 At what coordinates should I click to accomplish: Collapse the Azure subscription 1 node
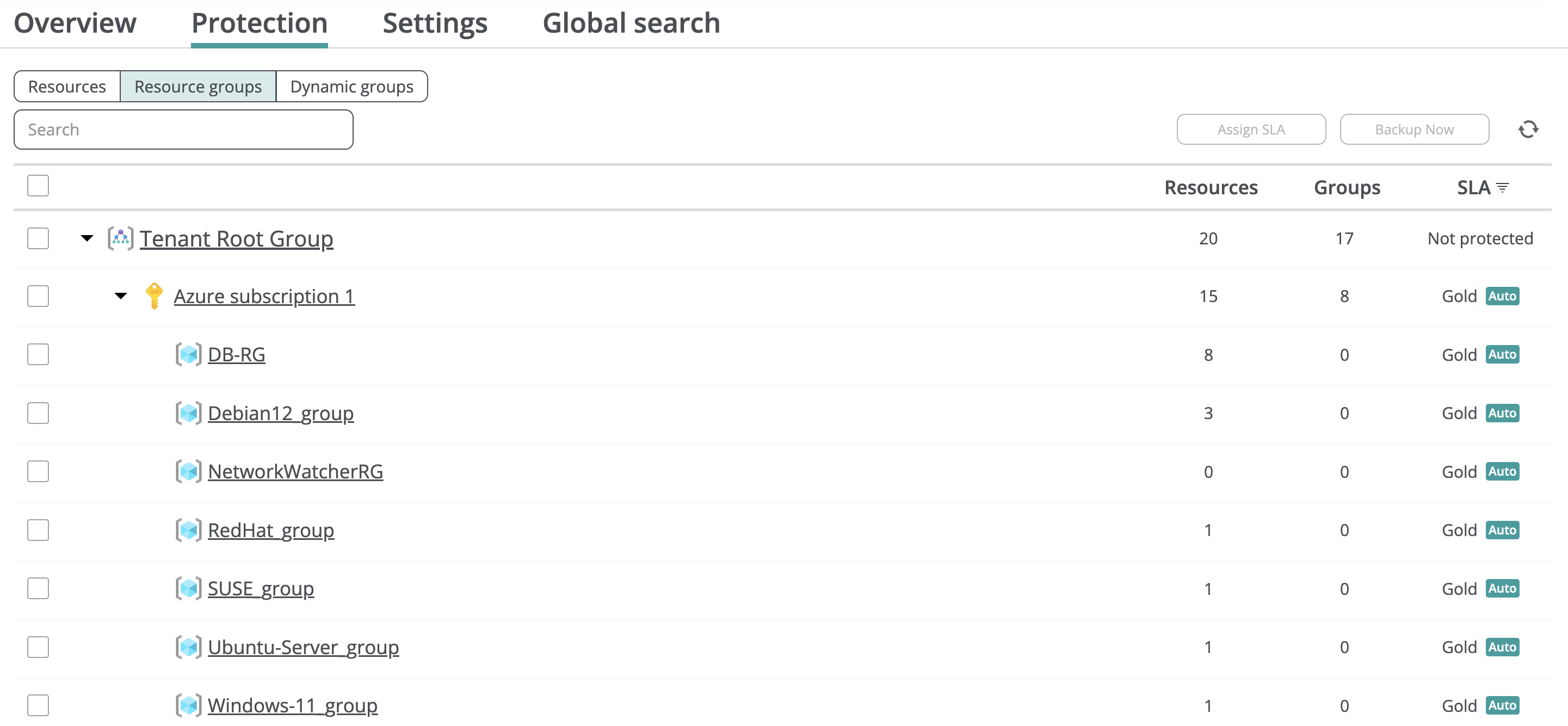point(121,296)
